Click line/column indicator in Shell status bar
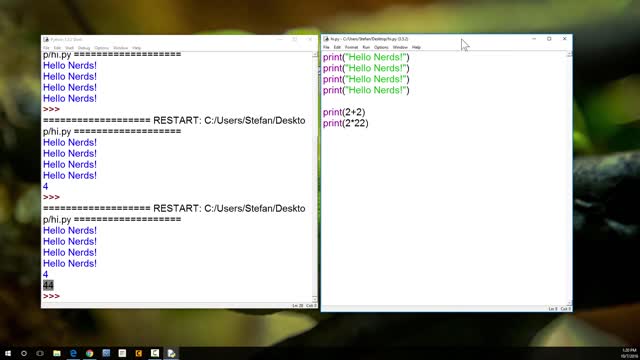This screenshot has height=360, width=640. click(304, 305)
